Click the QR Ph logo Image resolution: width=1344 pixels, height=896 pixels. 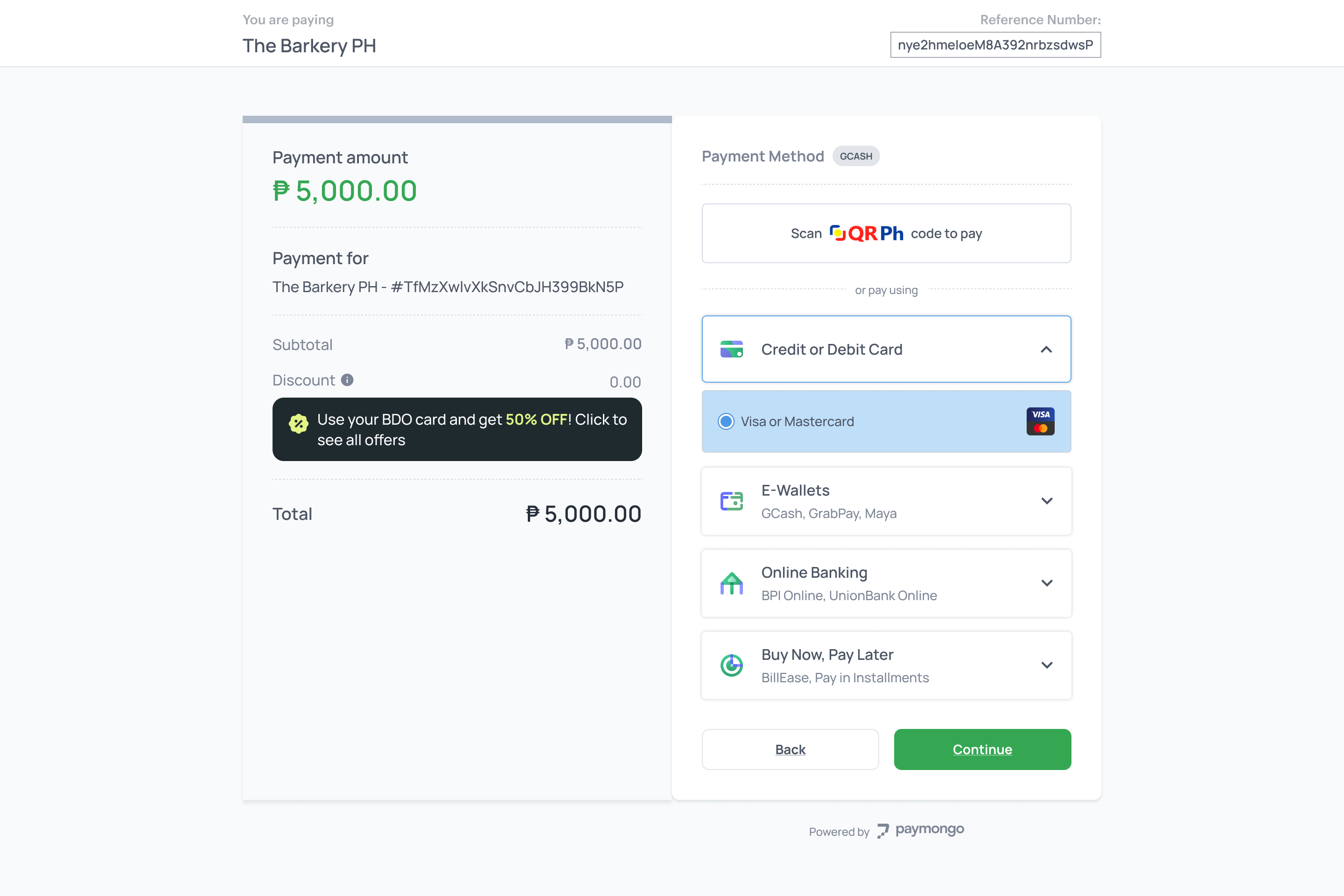866,233
